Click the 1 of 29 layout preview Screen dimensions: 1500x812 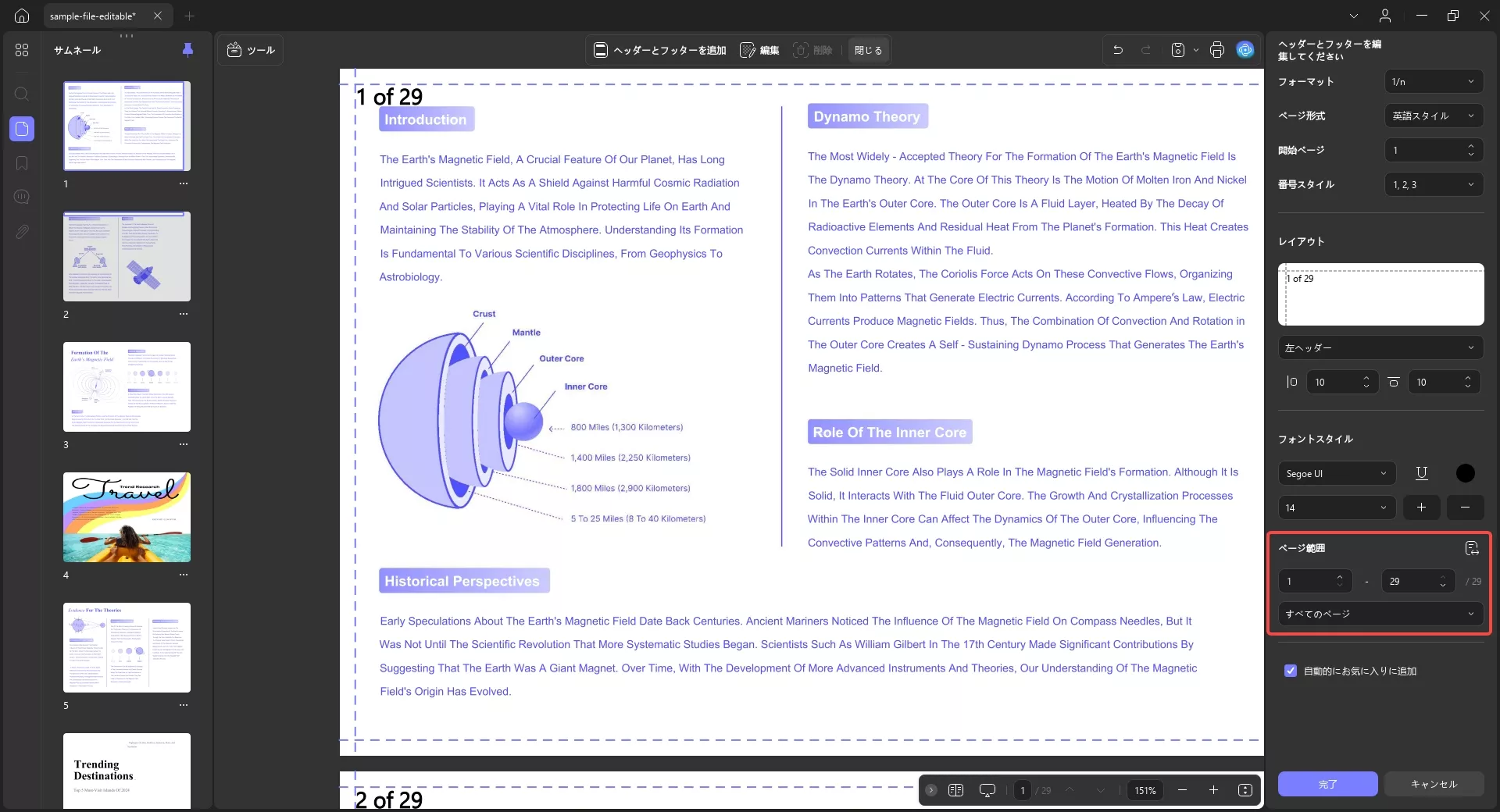coord(1380,294)
